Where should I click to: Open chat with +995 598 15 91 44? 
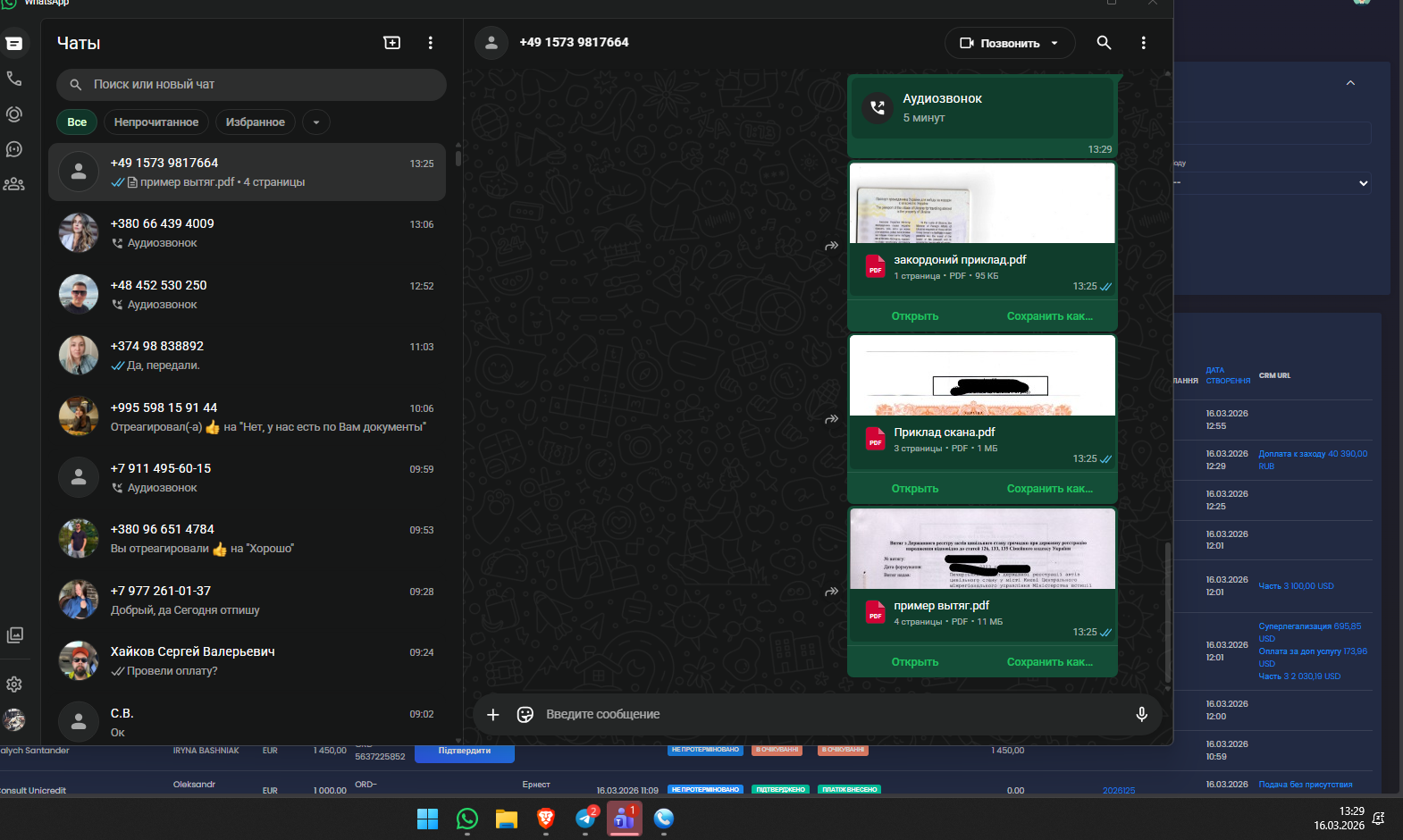coord(247,417)
